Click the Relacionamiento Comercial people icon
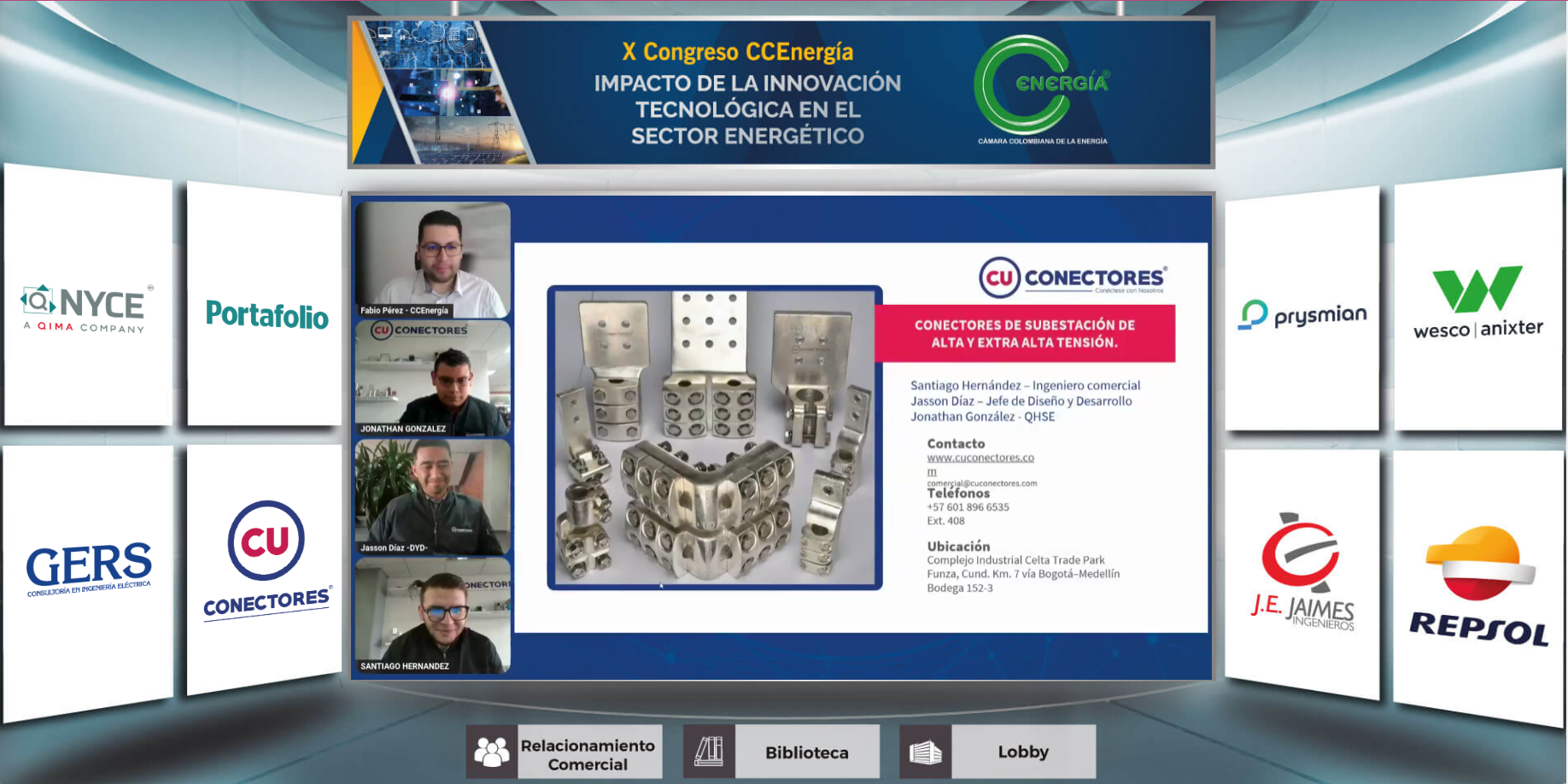This screenshot has width=1568, height=784. click(x=491, y=752)
